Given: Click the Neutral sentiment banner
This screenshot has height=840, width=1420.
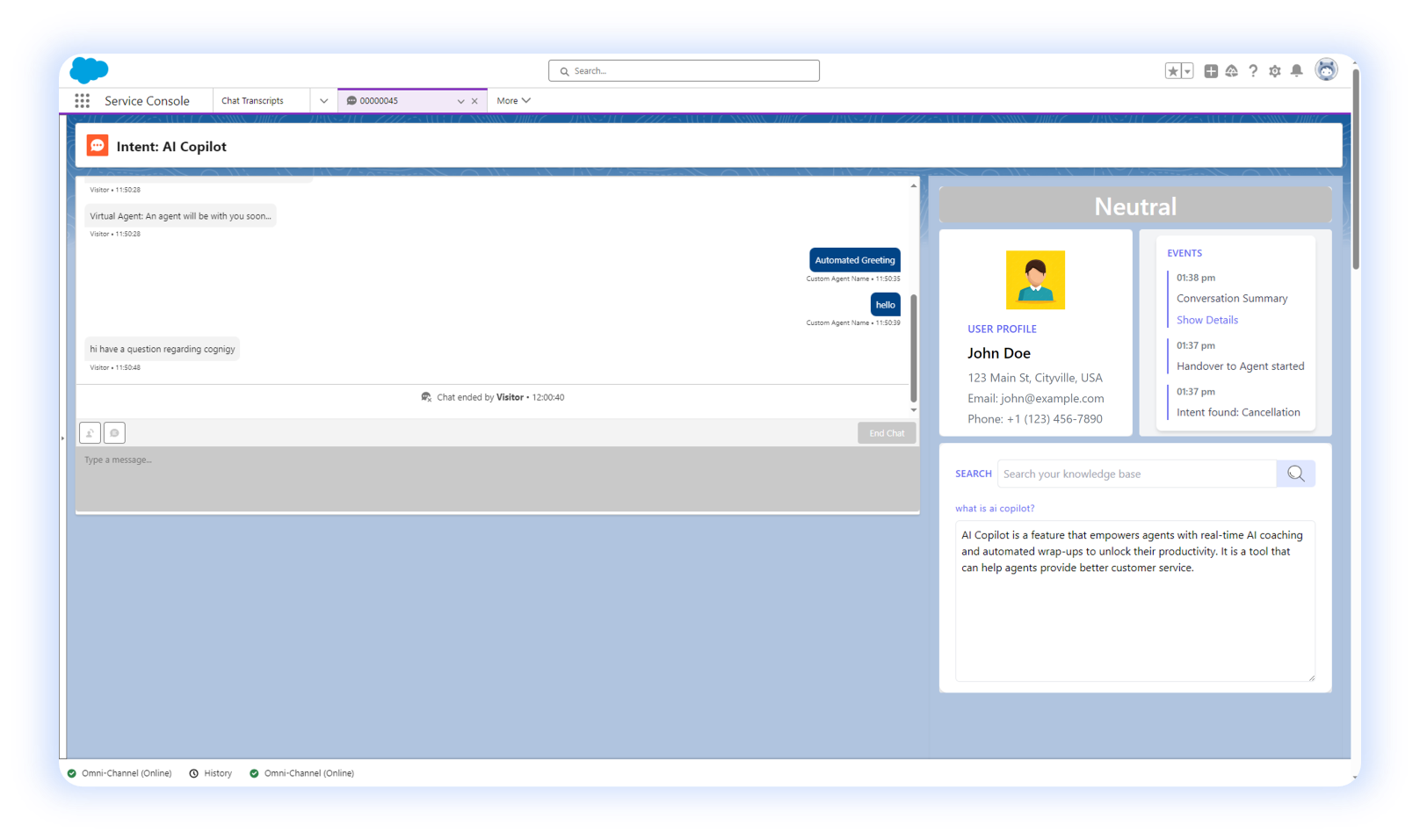Looking at the screenshot, I should 1135,206.
